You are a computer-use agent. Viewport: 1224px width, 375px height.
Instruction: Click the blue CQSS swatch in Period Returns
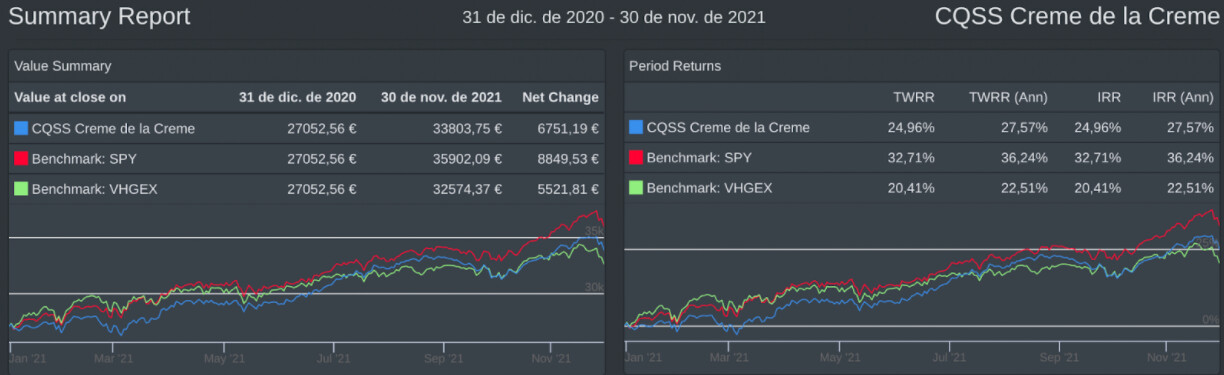tap(636, 127)
